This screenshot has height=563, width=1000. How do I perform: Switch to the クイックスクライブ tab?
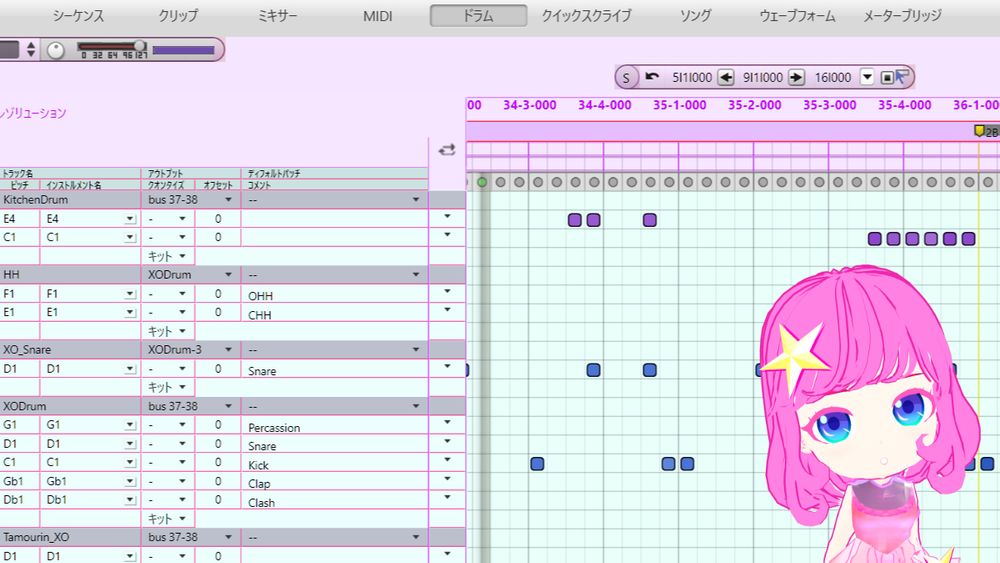[586, 15]
